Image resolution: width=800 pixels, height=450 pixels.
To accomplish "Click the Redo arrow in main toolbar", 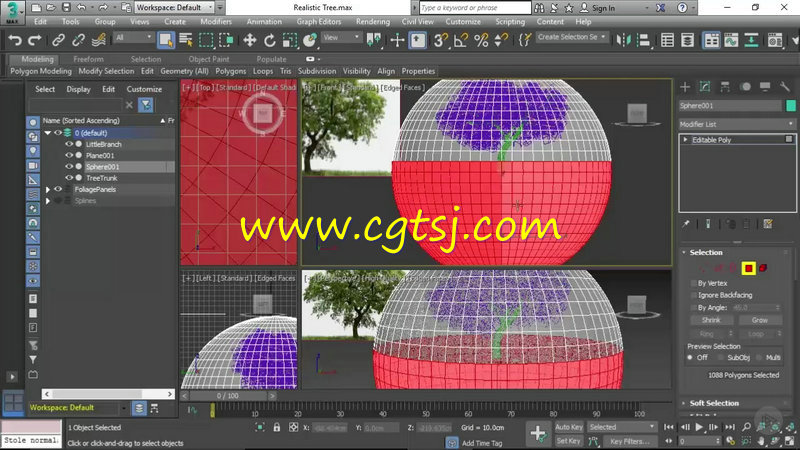I will pyautogui.click(x=35, y=40).
